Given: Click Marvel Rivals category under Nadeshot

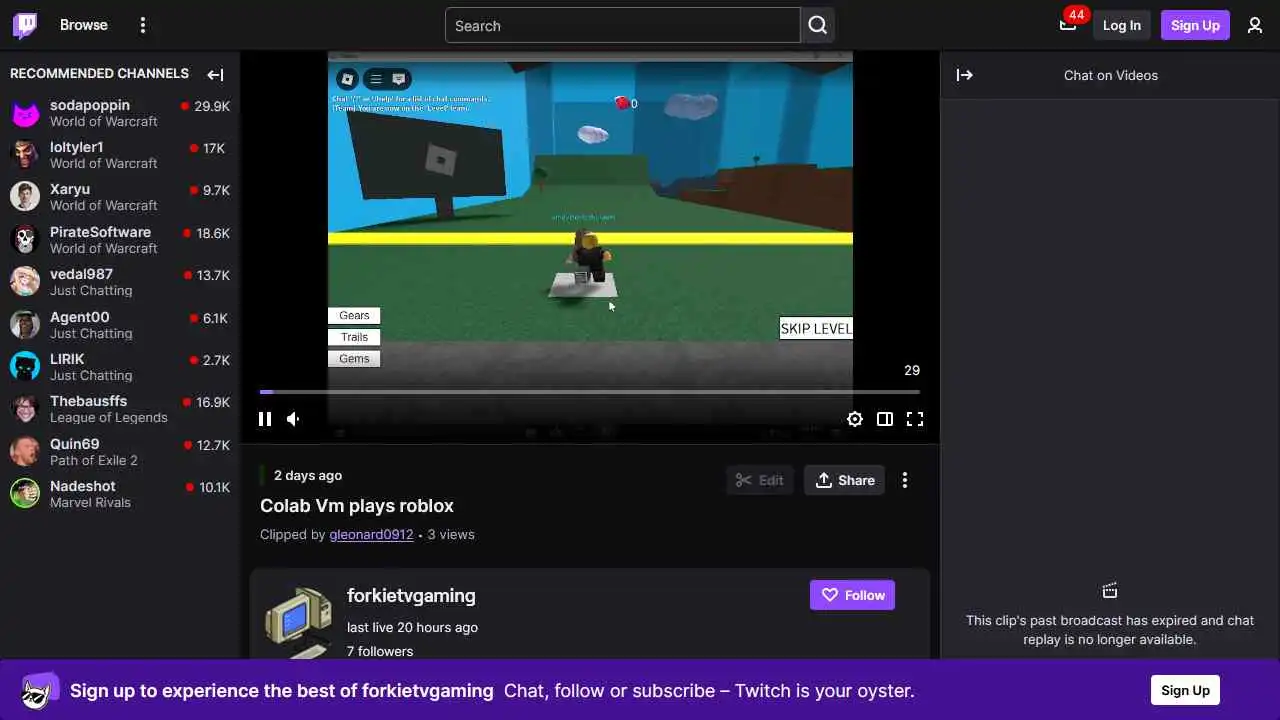Looking at the screenshot, I should 90,502.
